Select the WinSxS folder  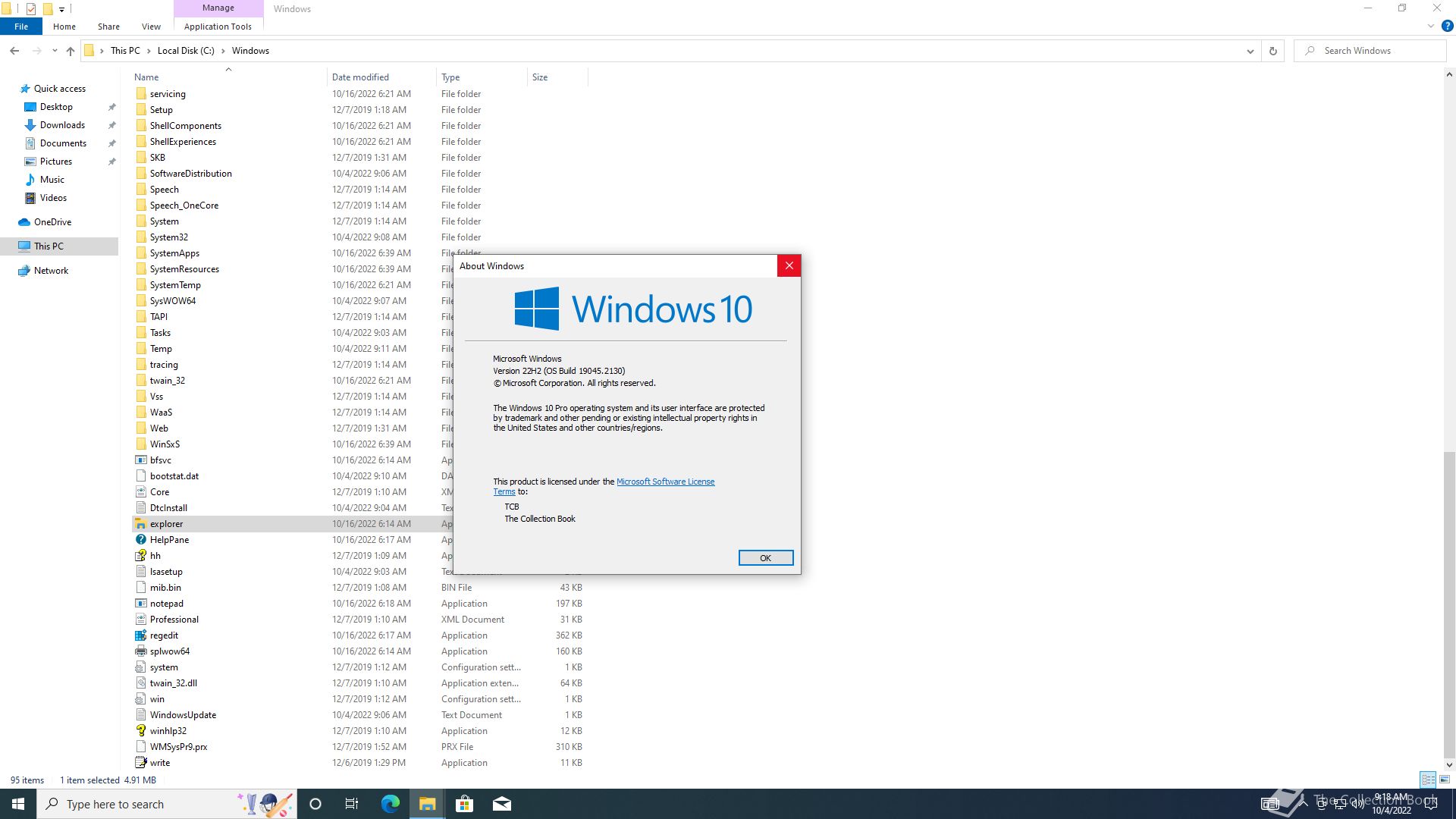[x=165, y=444]
